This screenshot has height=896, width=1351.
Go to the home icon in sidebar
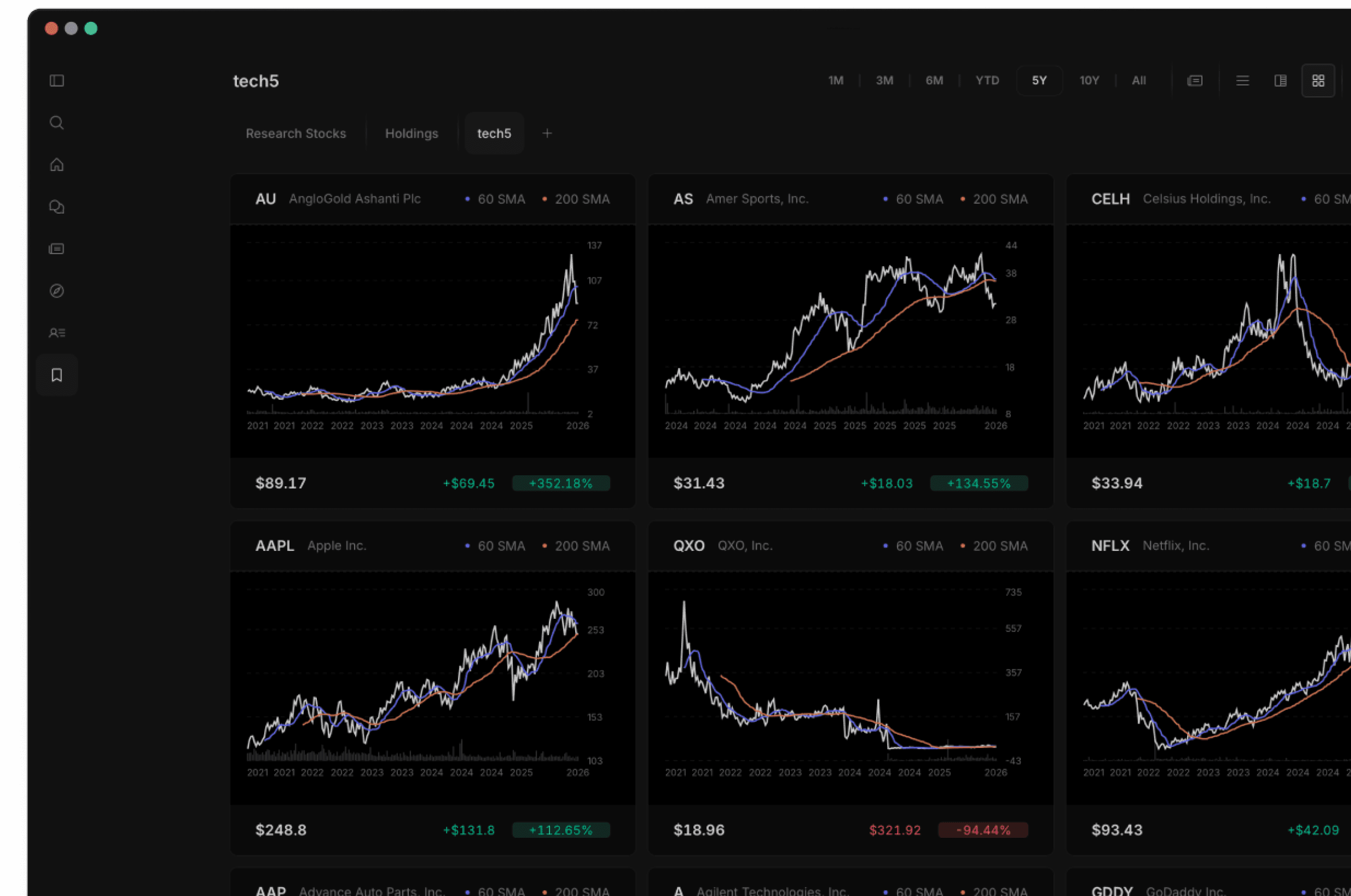[57, 164]
